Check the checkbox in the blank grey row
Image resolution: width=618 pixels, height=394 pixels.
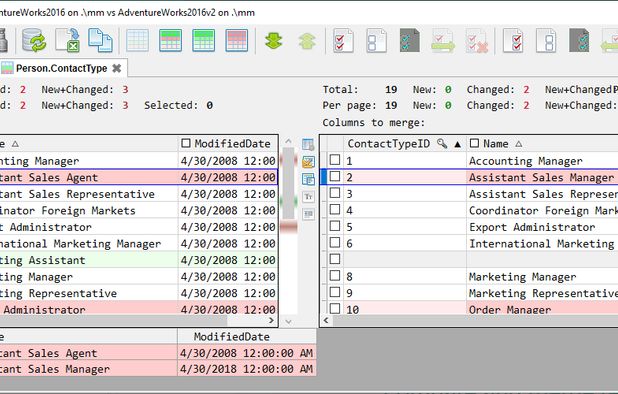[335, 259]
